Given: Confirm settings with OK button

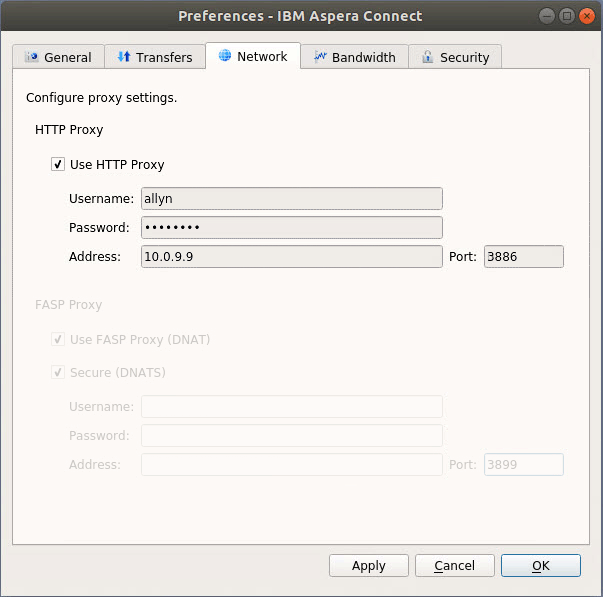Looking at the screenshot, I should [540, 566].
